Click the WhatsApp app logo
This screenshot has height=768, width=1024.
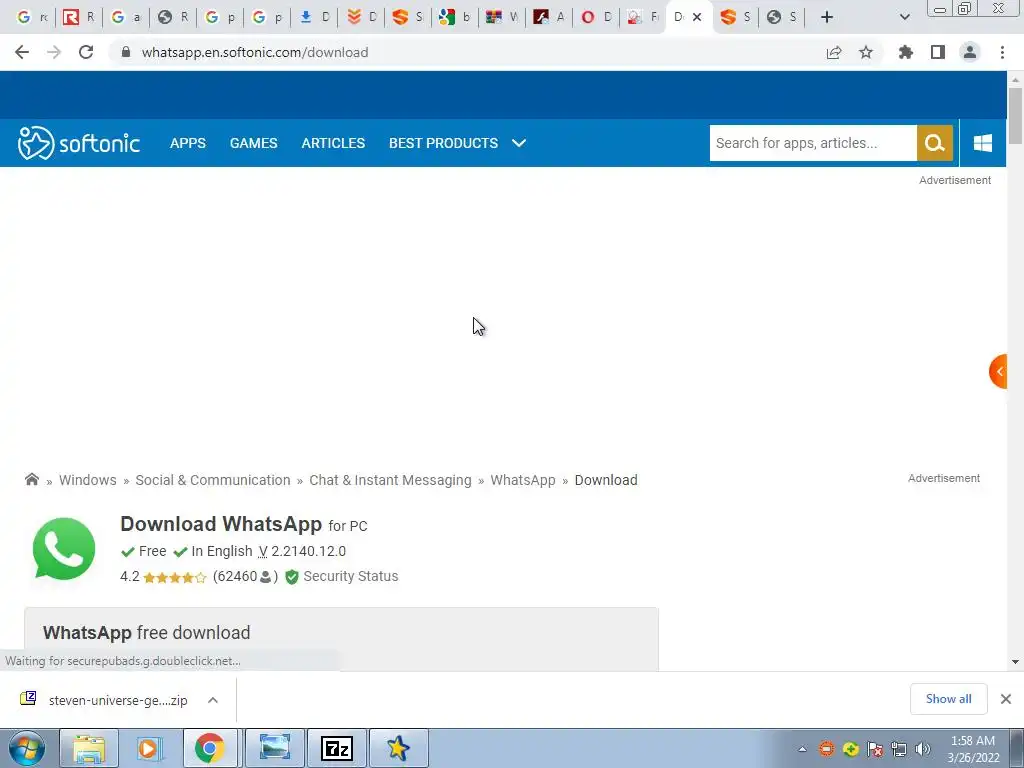pyautogui.click(x=64, y=549)
